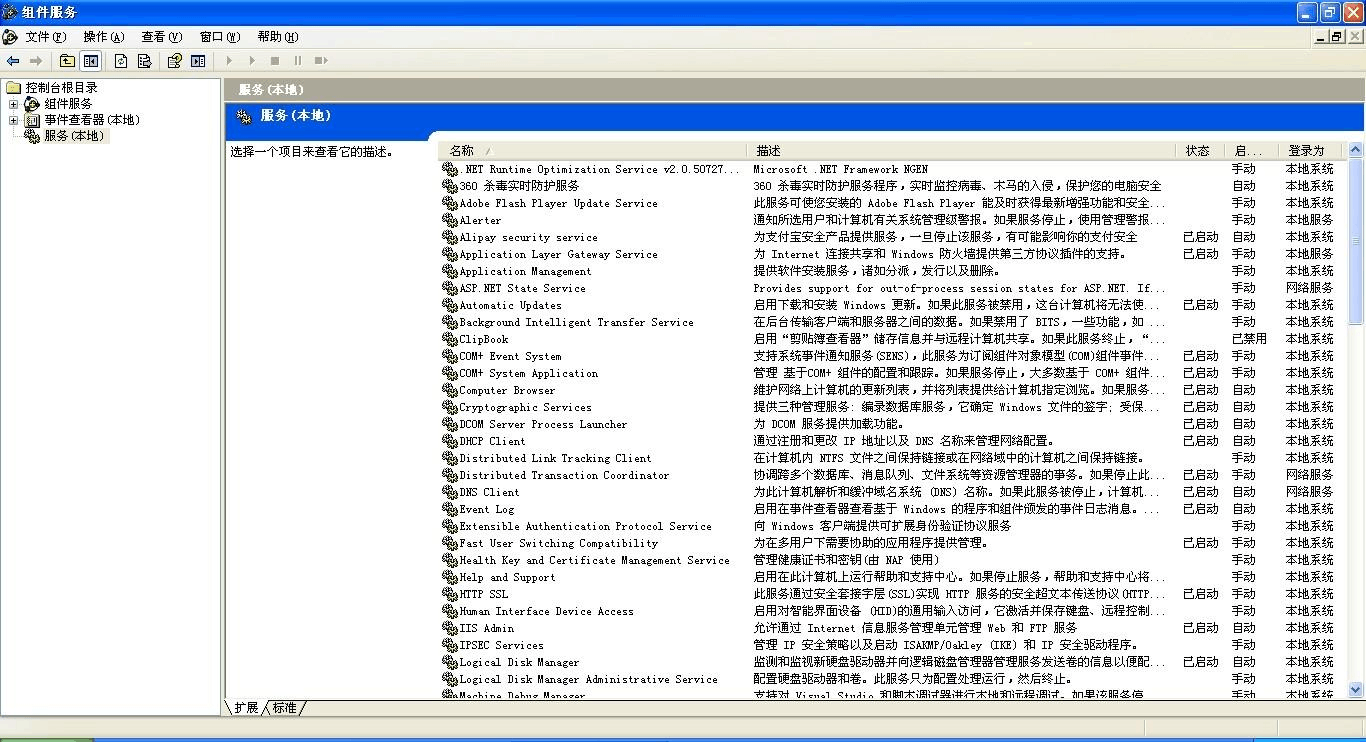
Task: Click the 状态 column header
Action: click(x=1198, y=151)
